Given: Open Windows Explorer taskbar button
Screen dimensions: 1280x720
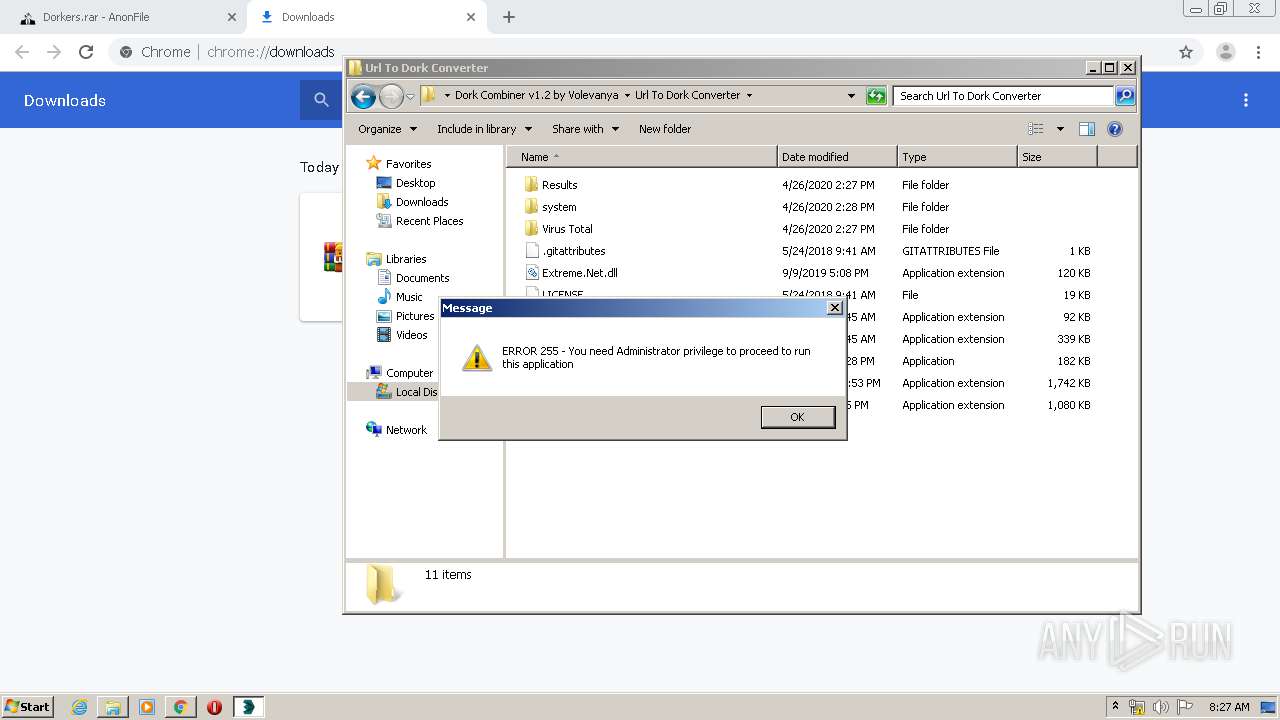Looking at the screenshot, I should click(x=113, y=707).
